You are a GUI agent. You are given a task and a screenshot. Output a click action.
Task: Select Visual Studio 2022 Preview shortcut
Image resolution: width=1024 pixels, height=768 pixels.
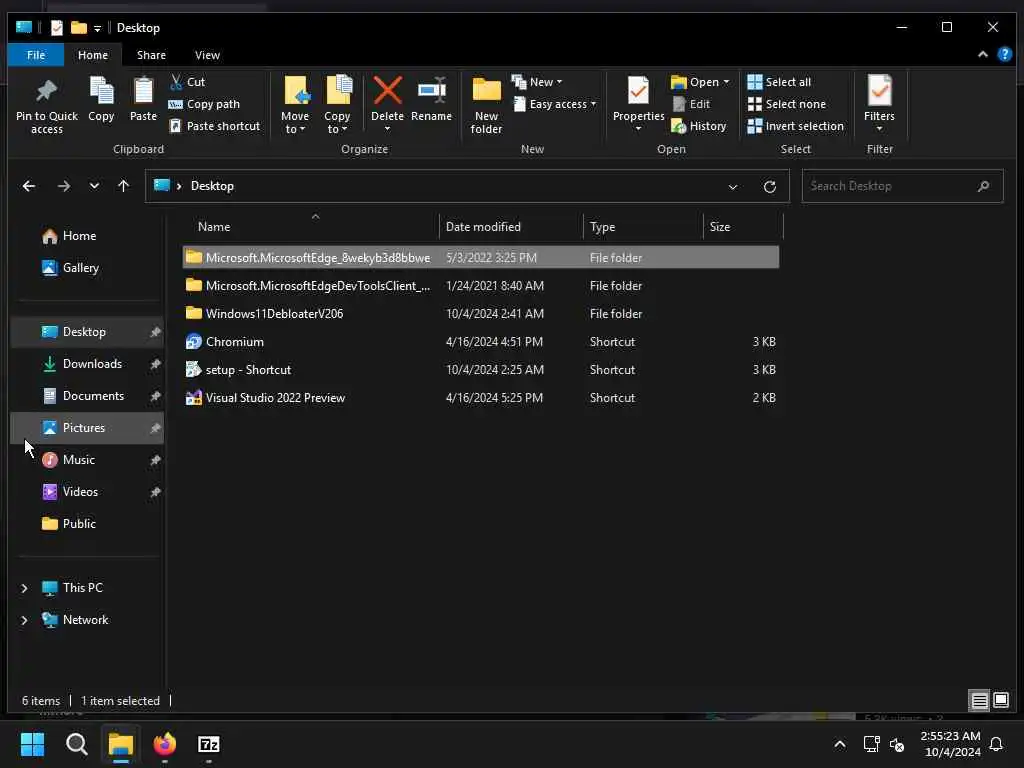pos(481,398)
